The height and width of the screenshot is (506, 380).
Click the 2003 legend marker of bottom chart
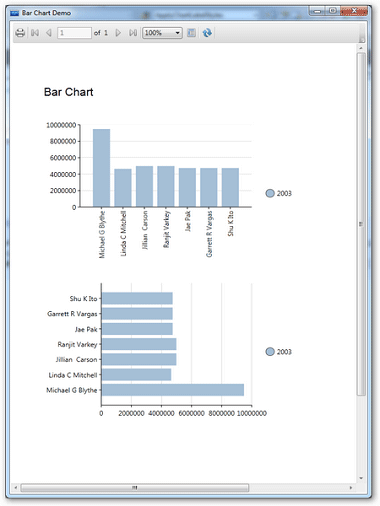270,352
